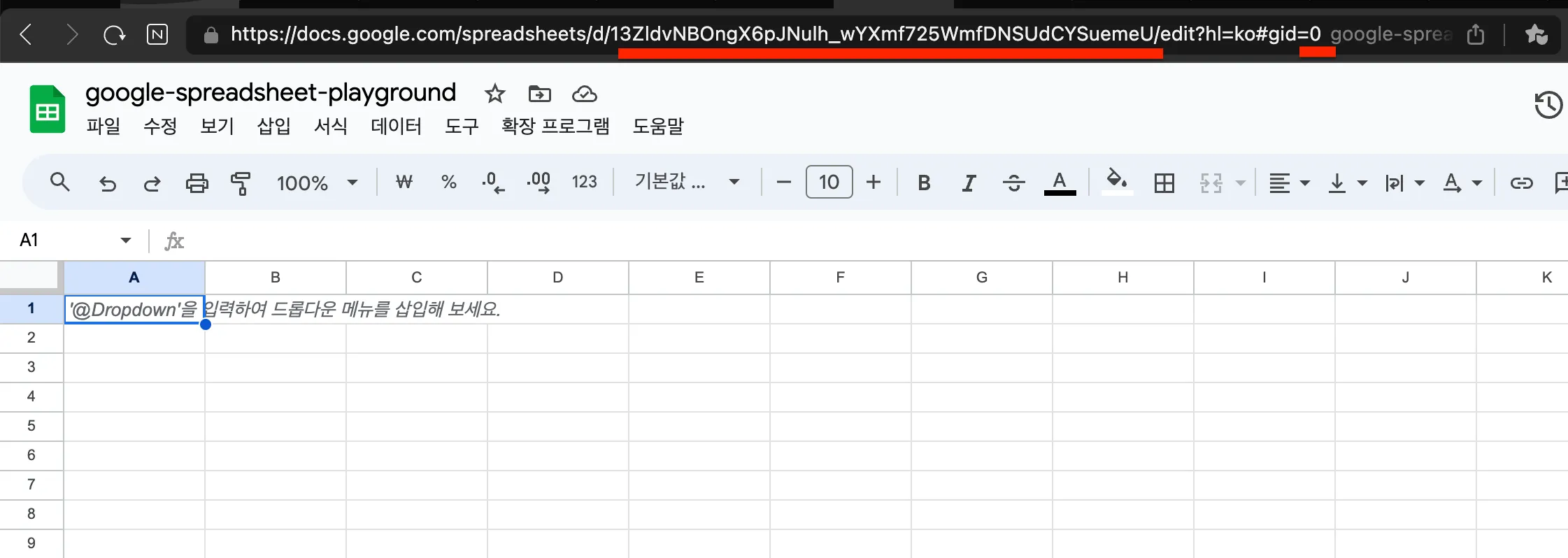Open the 수정 menu
This screenshot has height=558, width=1568.
pos(160,127)
